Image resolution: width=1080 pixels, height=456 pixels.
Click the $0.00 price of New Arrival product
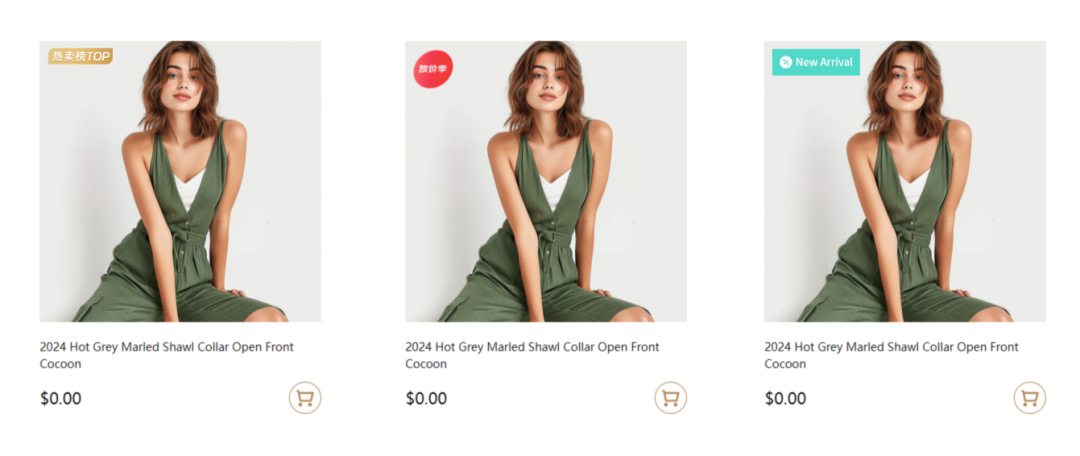click(785, 399)
